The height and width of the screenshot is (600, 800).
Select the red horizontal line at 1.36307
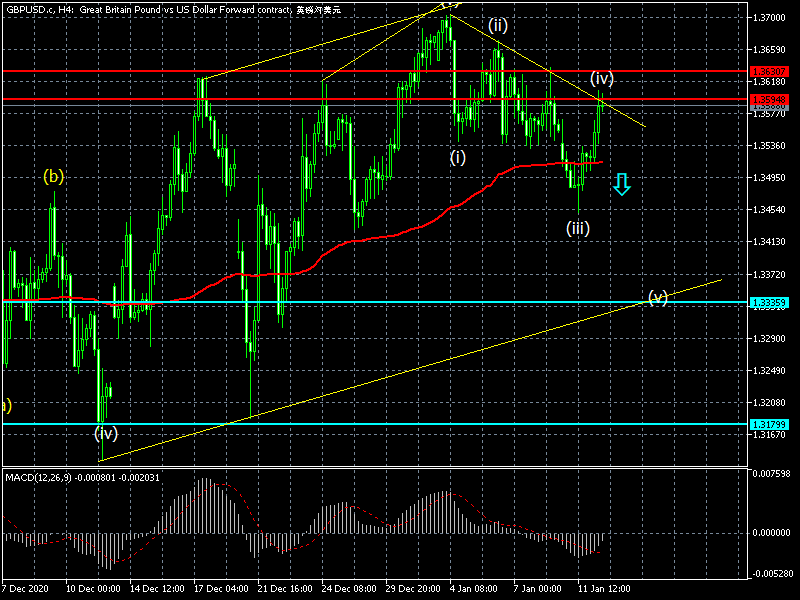click(x=375, y=71)
